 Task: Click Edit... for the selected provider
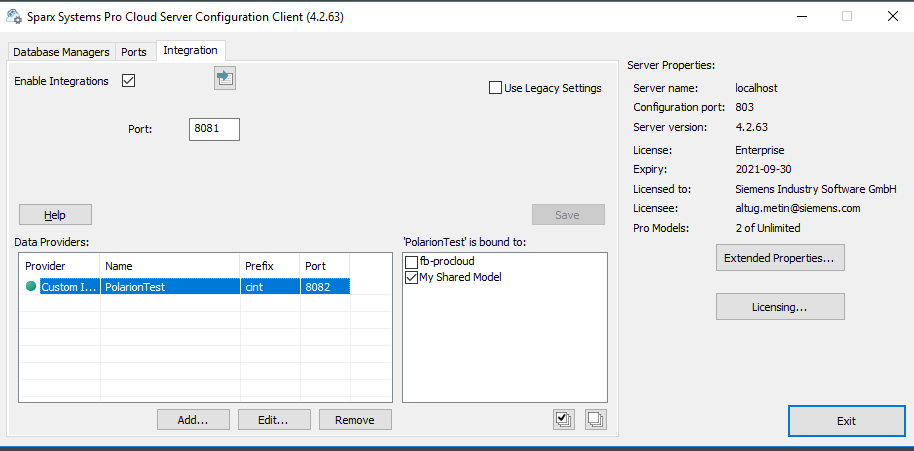tap(275, 420)
